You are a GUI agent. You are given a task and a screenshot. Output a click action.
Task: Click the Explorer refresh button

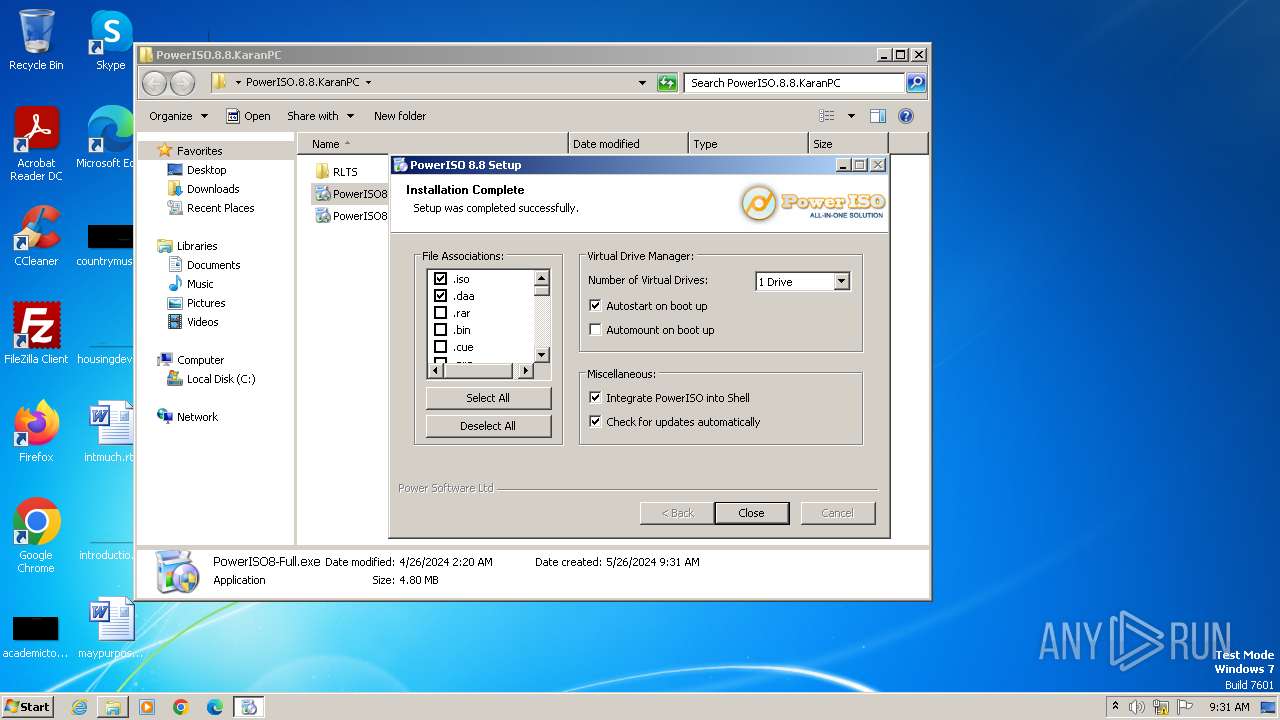point(667,83)
